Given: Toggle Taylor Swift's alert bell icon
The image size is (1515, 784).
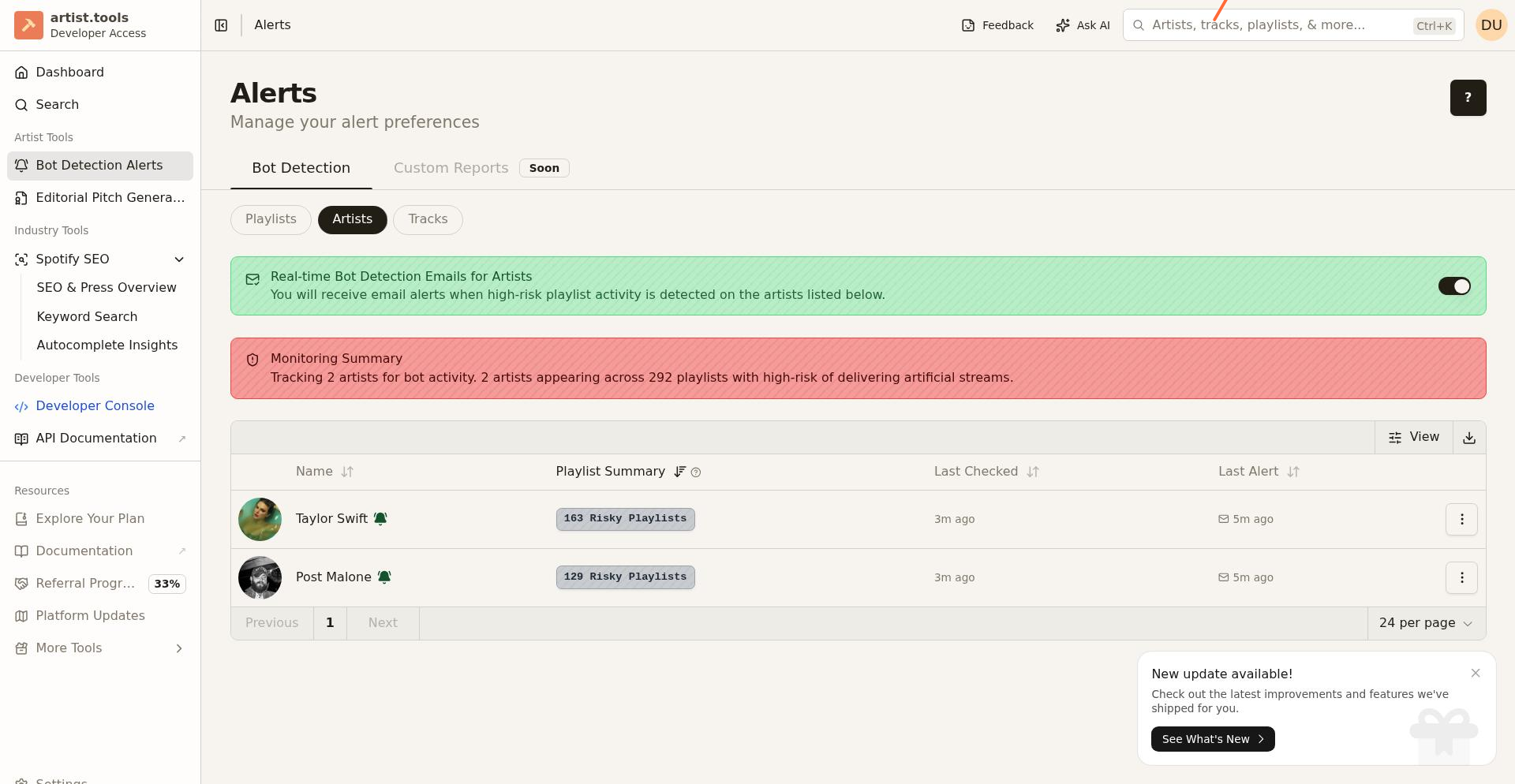Looking at the screenshot, I should (x=380, y=518).
